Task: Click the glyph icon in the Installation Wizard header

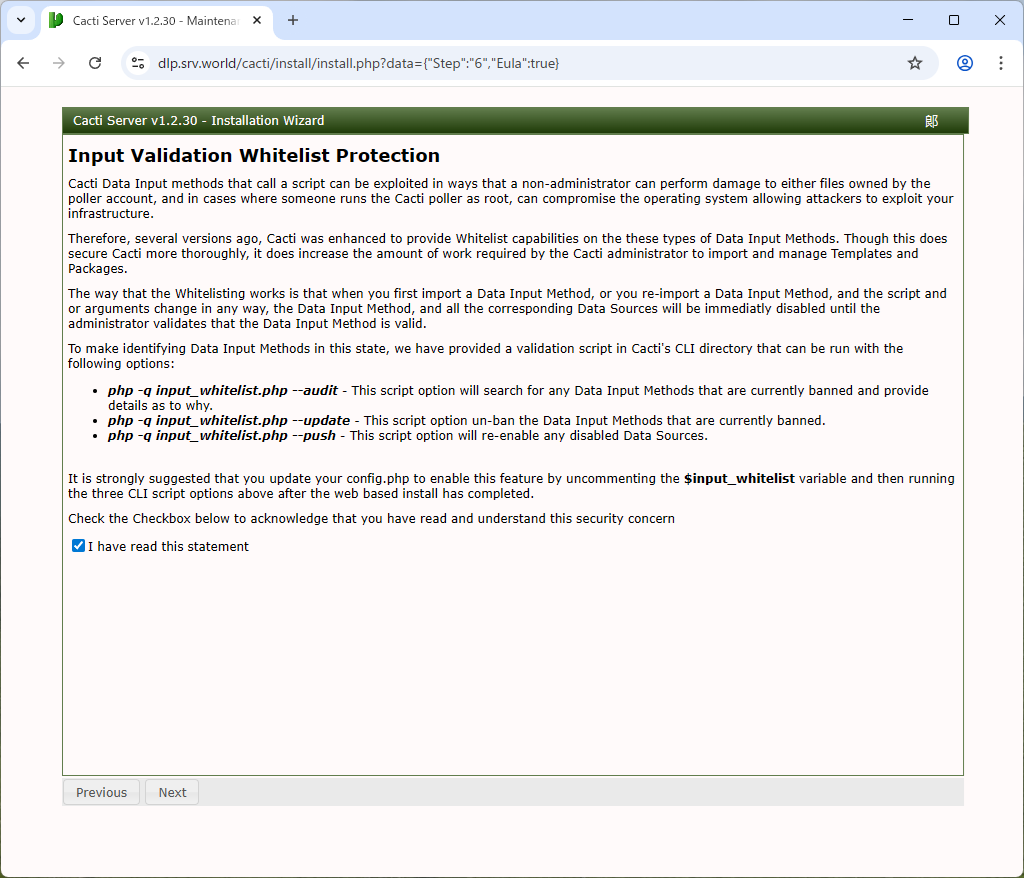Action: point(931,121)
